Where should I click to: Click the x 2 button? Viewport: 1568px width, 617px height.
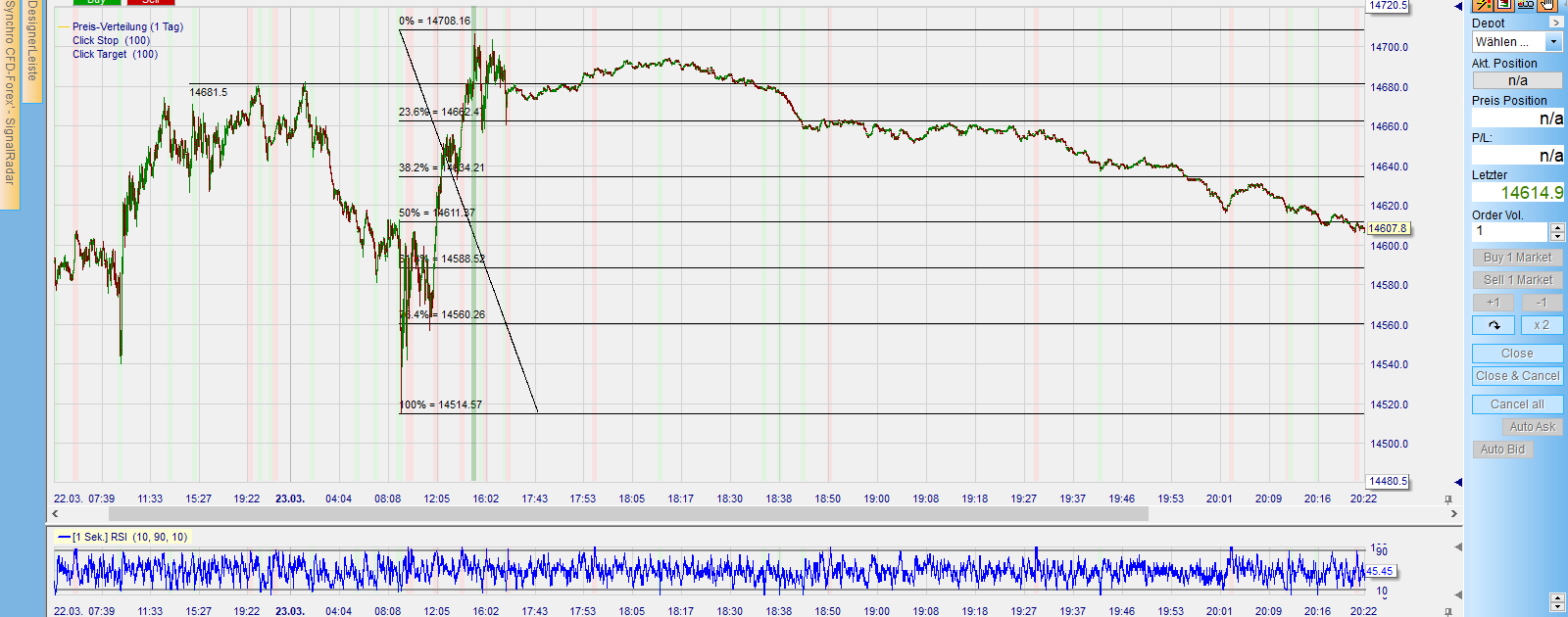tap(1542, 325)
